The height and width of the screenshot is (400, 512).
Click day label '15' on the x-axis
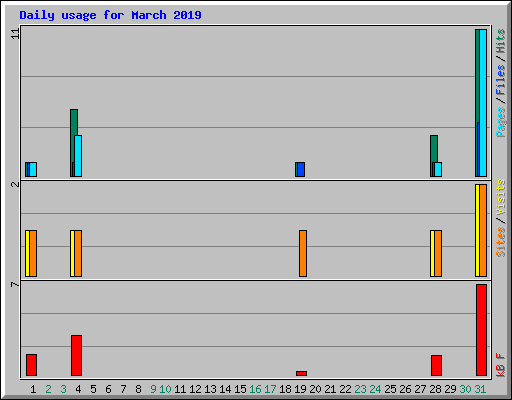240,389
